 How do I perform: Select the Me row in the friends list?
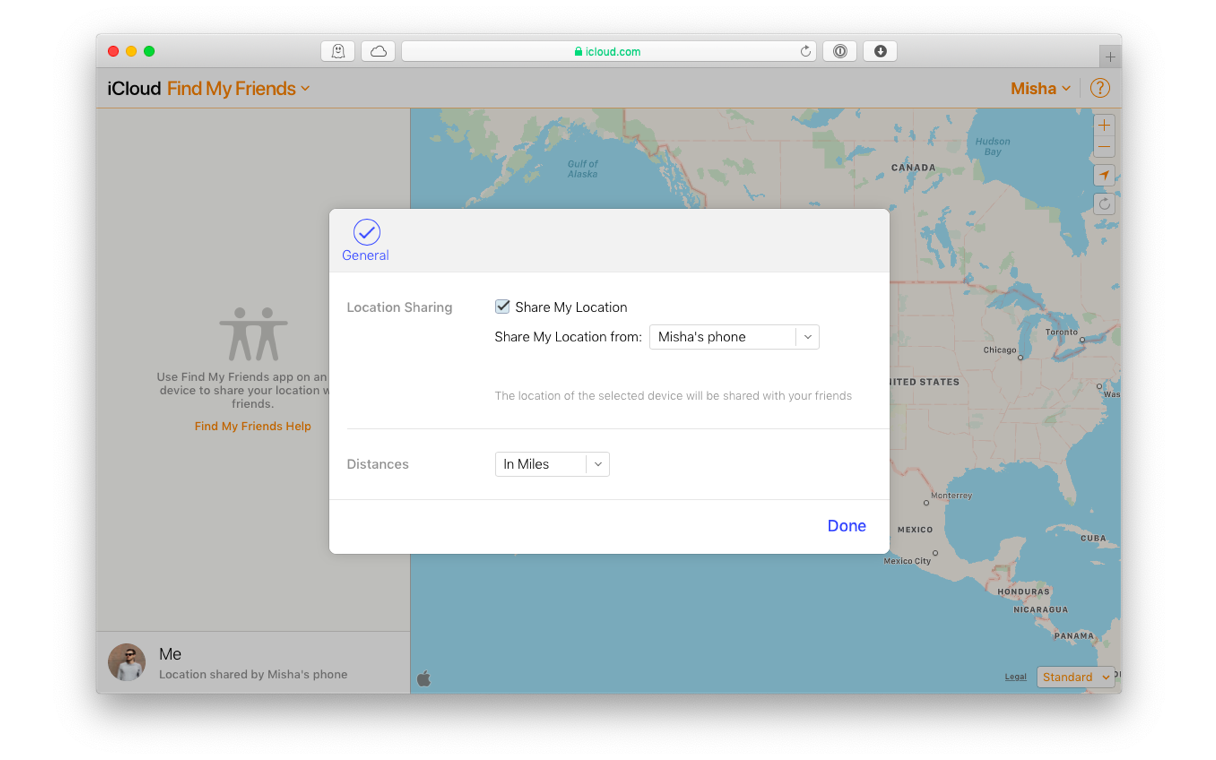tap(253, 663)
